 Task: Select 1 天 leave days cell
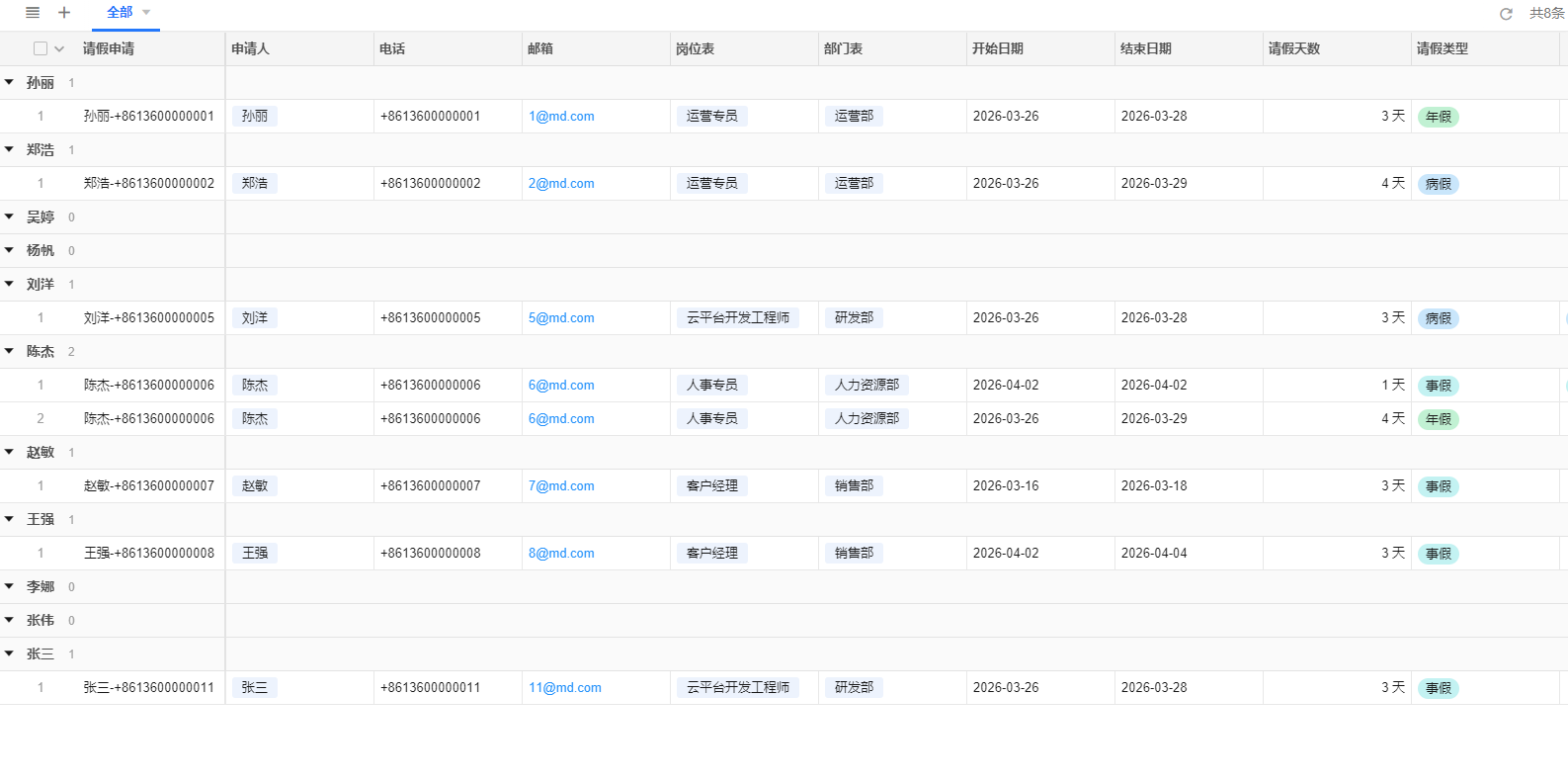(x=1337, y=386)
